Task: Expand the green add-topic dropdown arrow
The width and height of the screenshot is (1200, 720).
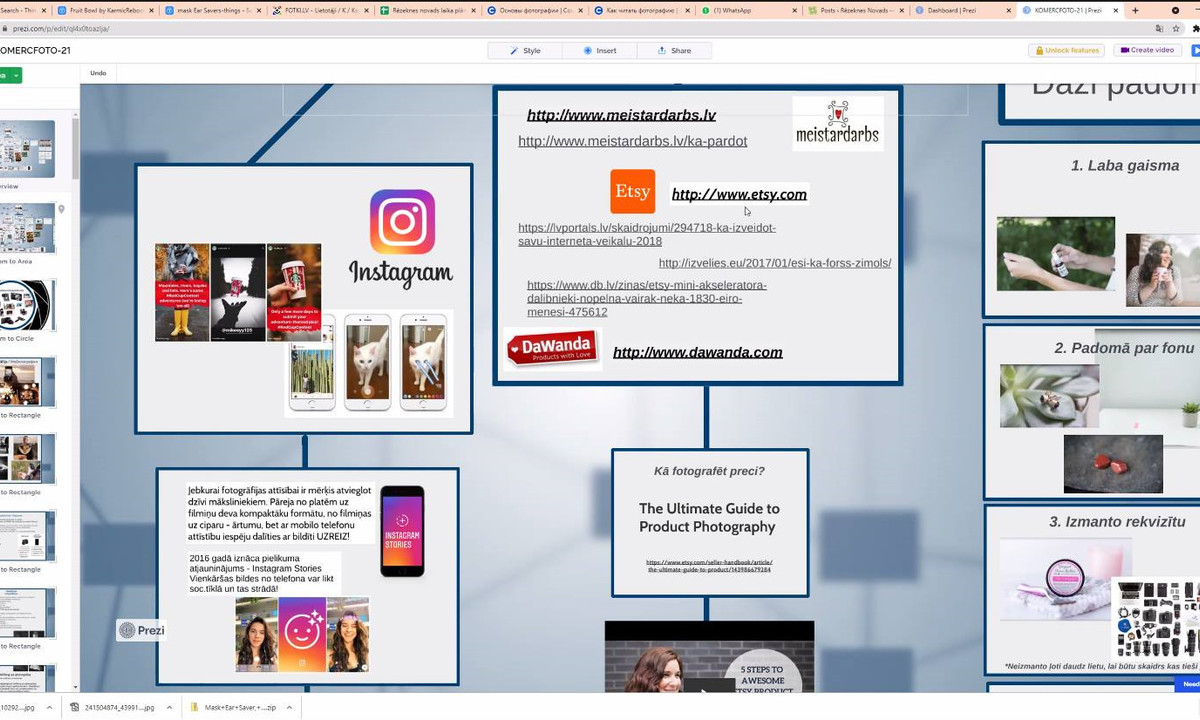Action: tap(16, 75)
